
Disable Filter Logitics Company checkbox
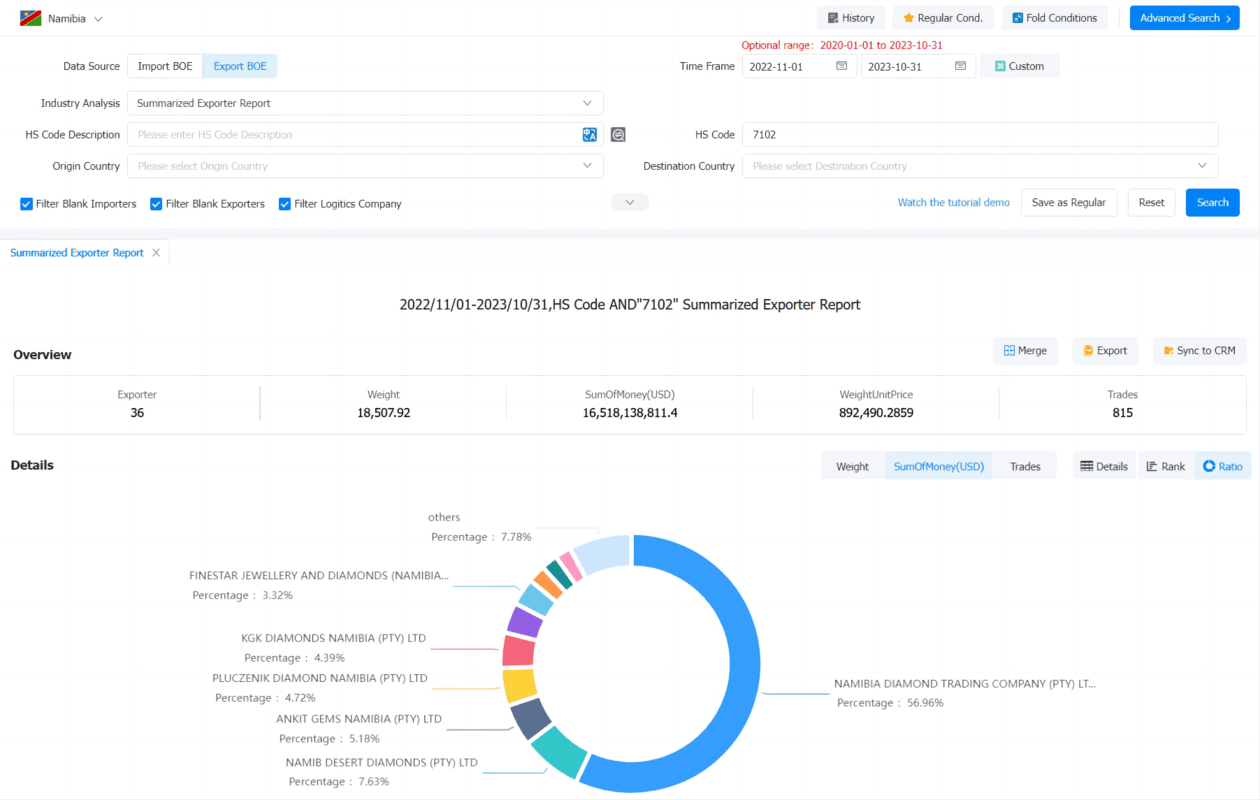coord(285,204)
